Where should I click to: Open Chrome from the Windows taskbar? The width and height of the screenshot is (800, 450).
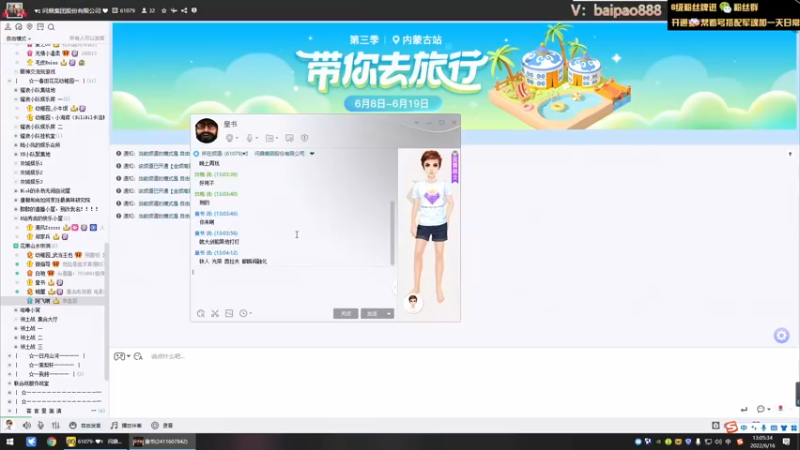[52, 442]
